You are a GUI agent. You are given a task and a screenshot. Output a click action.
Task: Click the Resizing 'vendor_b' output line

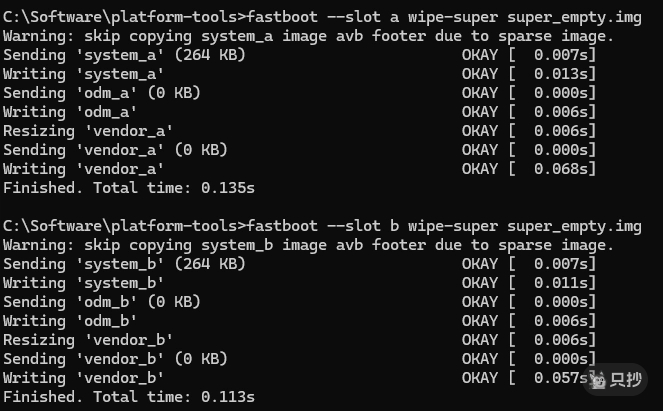[88, 340]
